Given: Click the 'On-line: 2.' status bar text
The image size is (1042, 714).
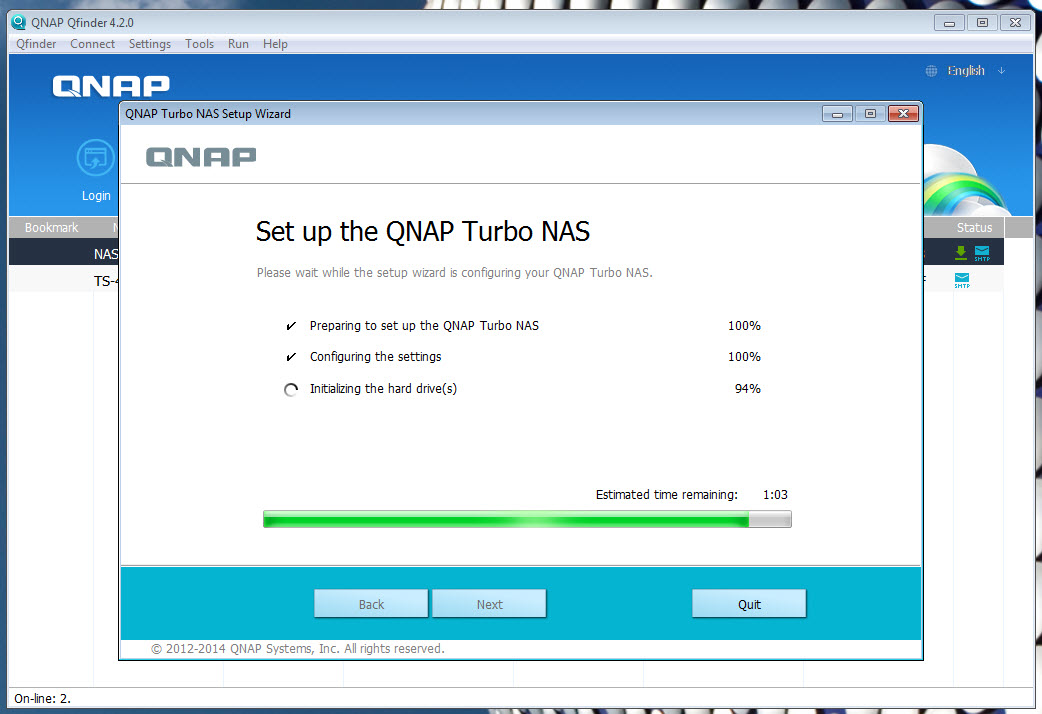Looking at the screenshot, I should tap(43, 698).
